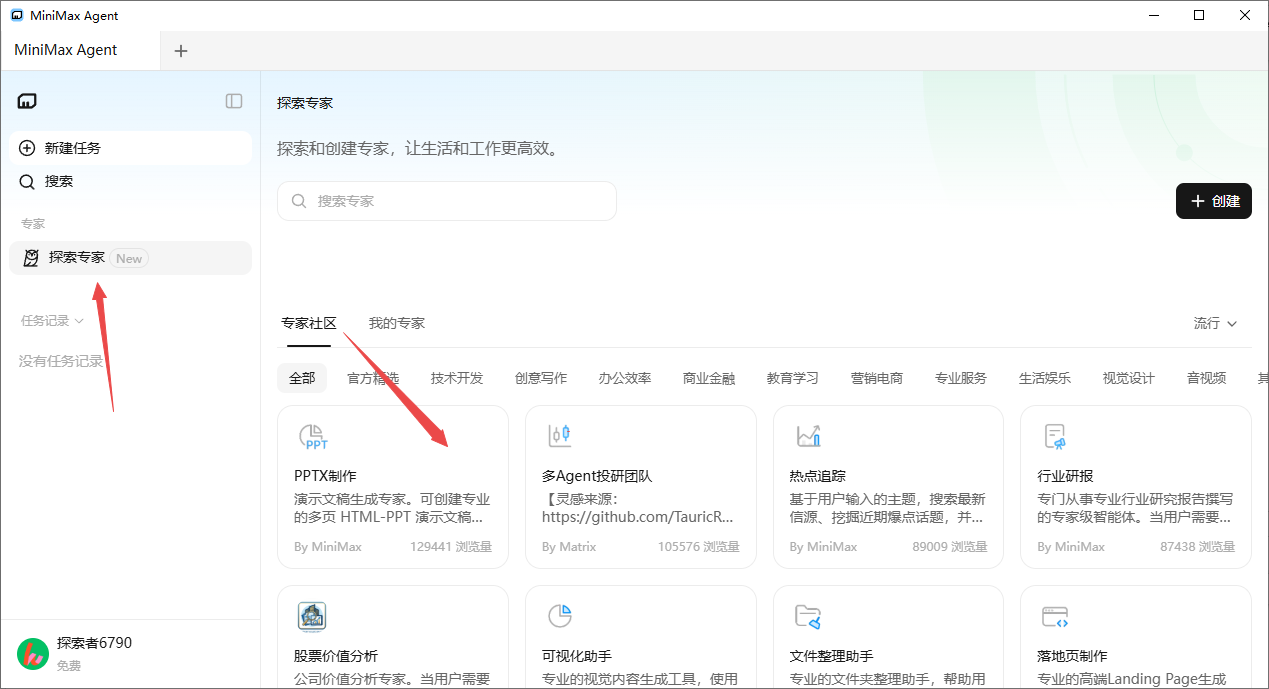Open the 可视化助手 pie chart icon
The width and height of the screenshot is (1269, 689).
click(x=560, y=616)
